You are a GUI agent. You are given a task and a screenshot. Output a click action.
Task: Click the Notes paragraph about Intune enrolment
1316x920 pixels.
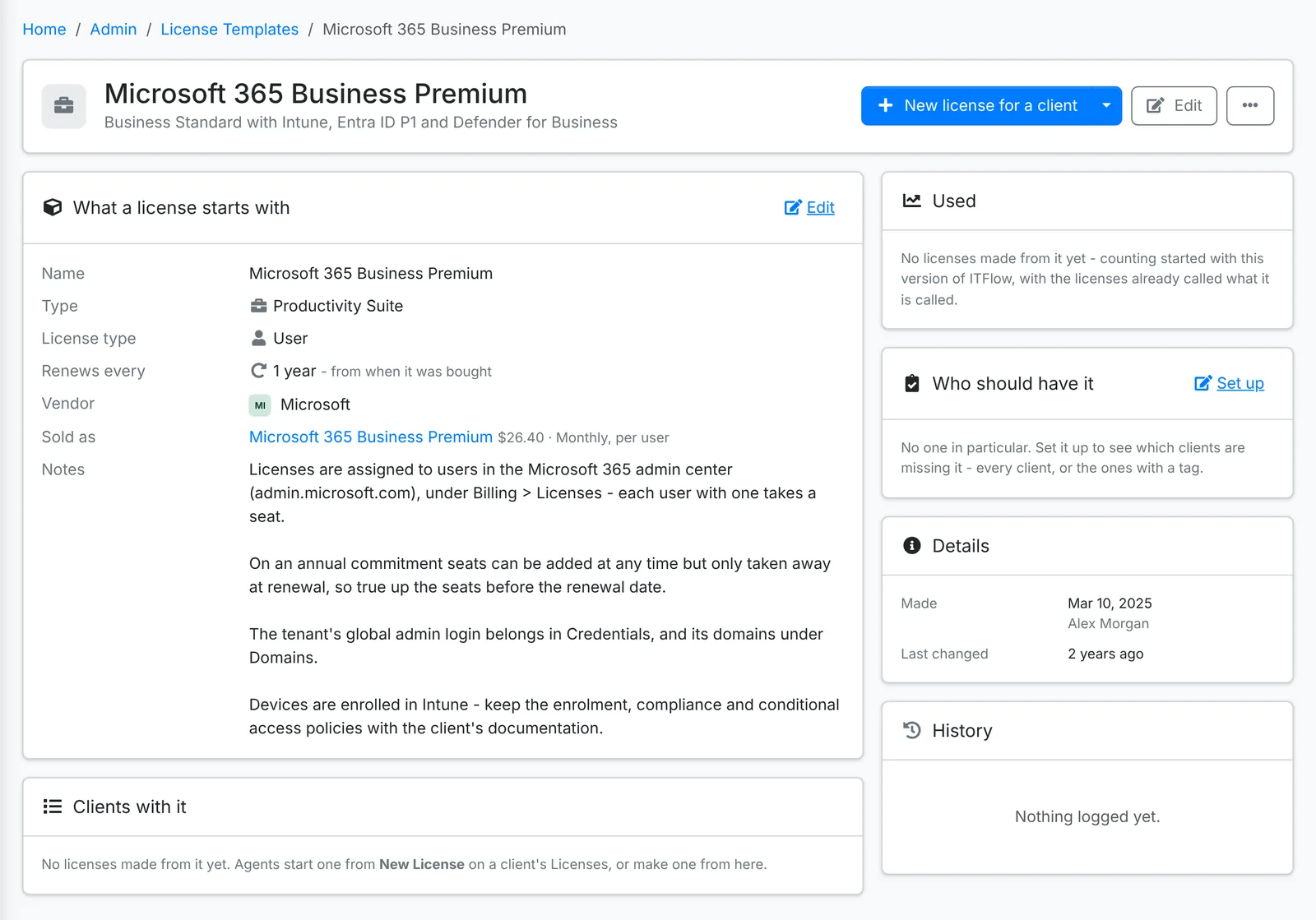click(544, 716)
